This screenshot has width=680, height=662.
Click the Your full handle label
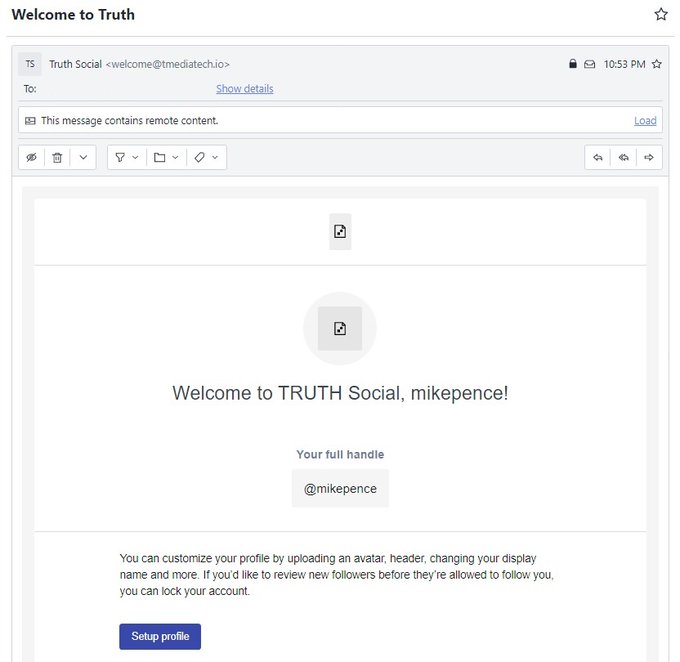pyautogui.click(x=340, y=454)
